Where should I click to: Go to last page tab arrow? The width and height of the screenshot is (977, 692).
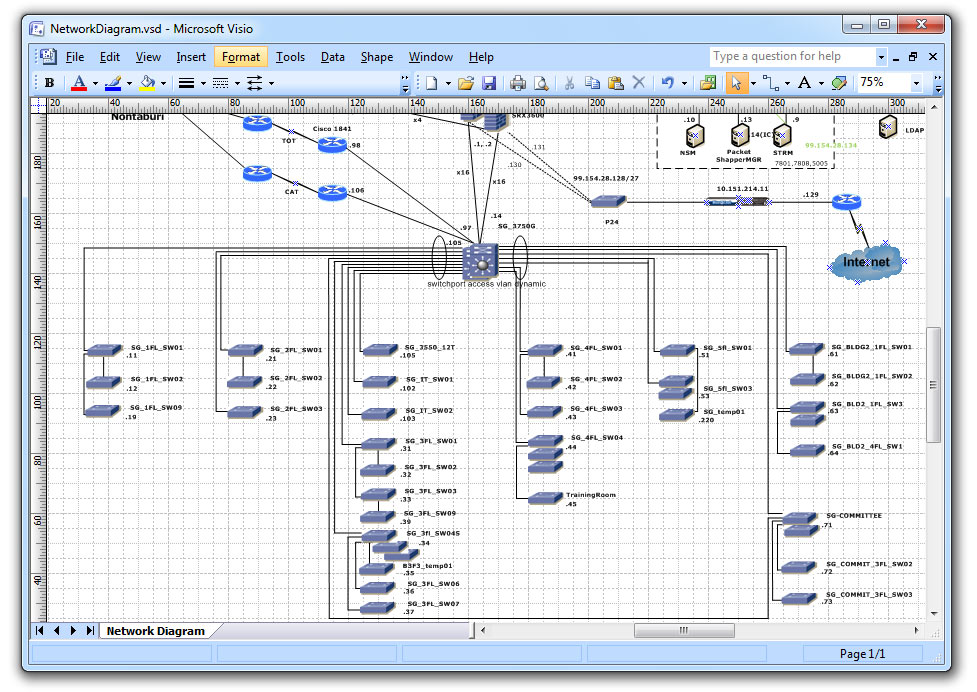90,630
